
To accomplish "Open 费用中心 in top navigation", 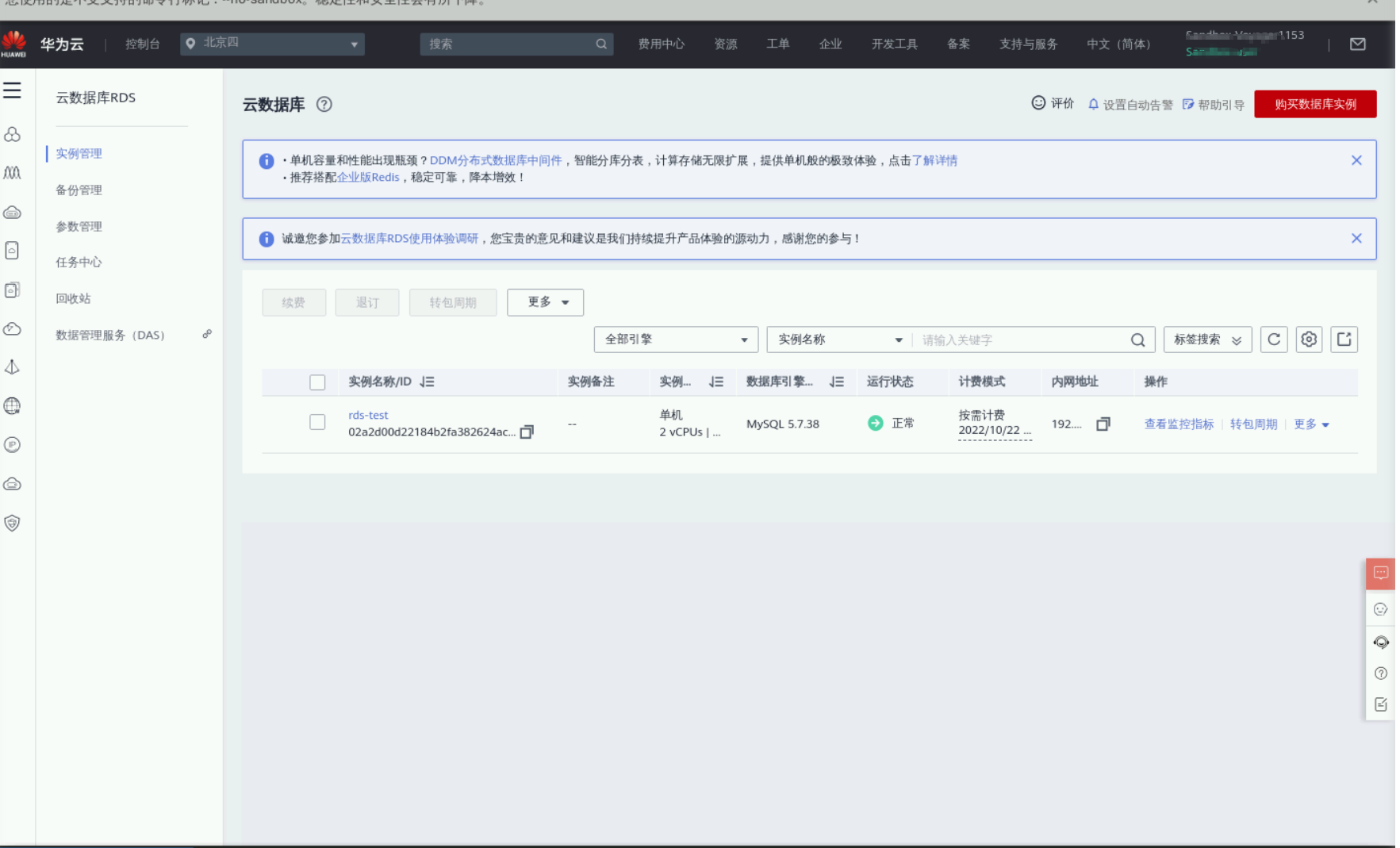I will pyautogui.click(x=661, y=44).
